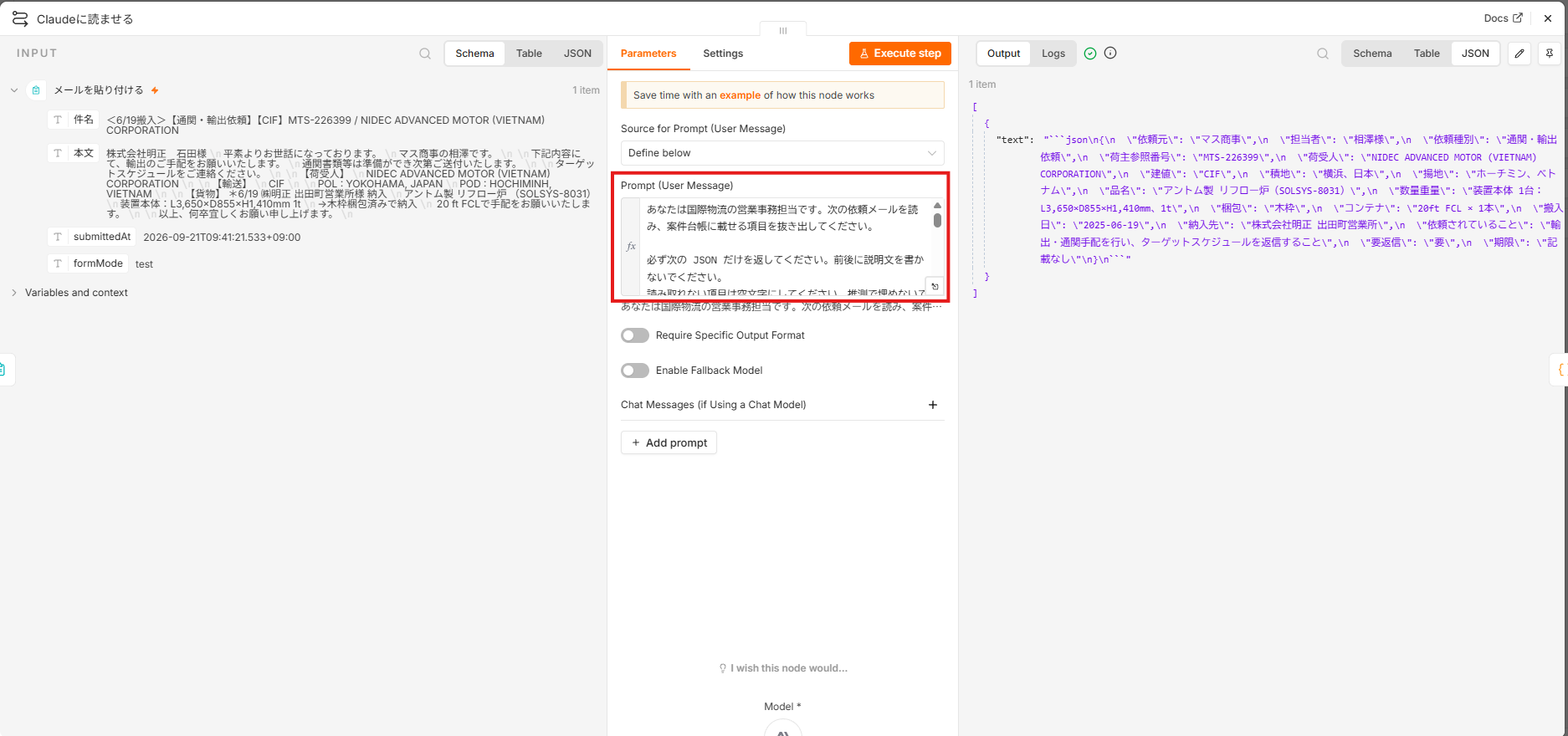Viewport: 1568px width, 736px height.
Task: Select output Schema view
Action: 1372,54
